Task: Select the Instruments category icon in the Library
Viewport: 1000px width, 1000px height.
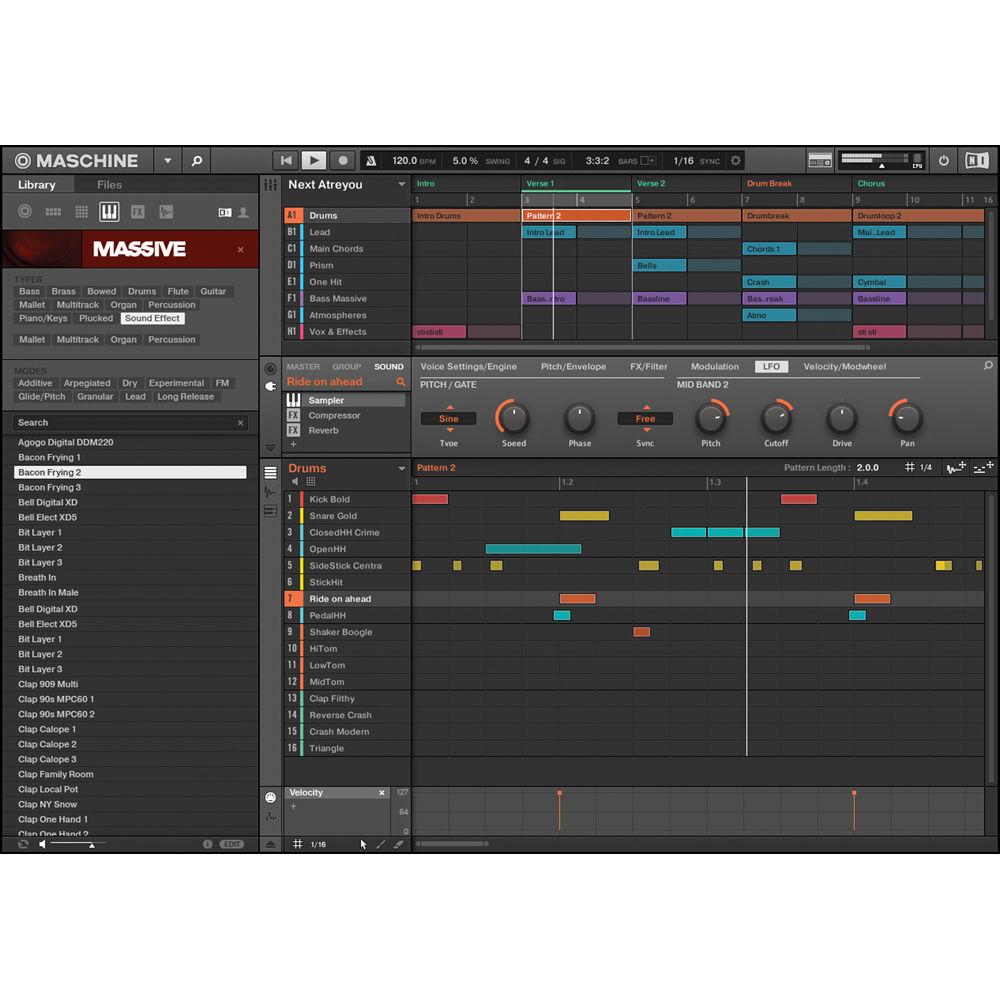Action: point(110,212)
